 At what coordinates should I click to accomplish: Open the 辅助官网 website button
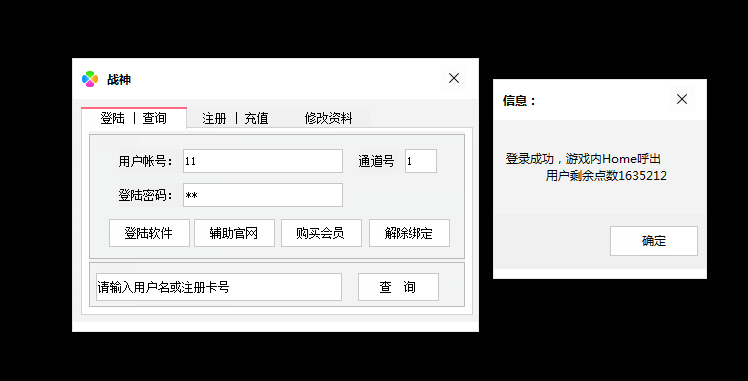click(234, 233)
